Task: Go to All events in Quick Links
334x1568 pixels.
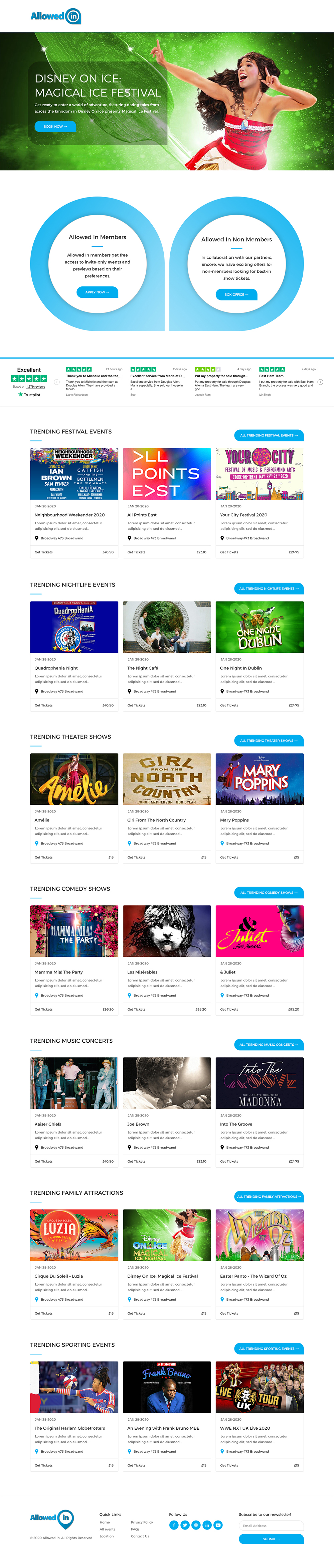Action: (107, 1529)
